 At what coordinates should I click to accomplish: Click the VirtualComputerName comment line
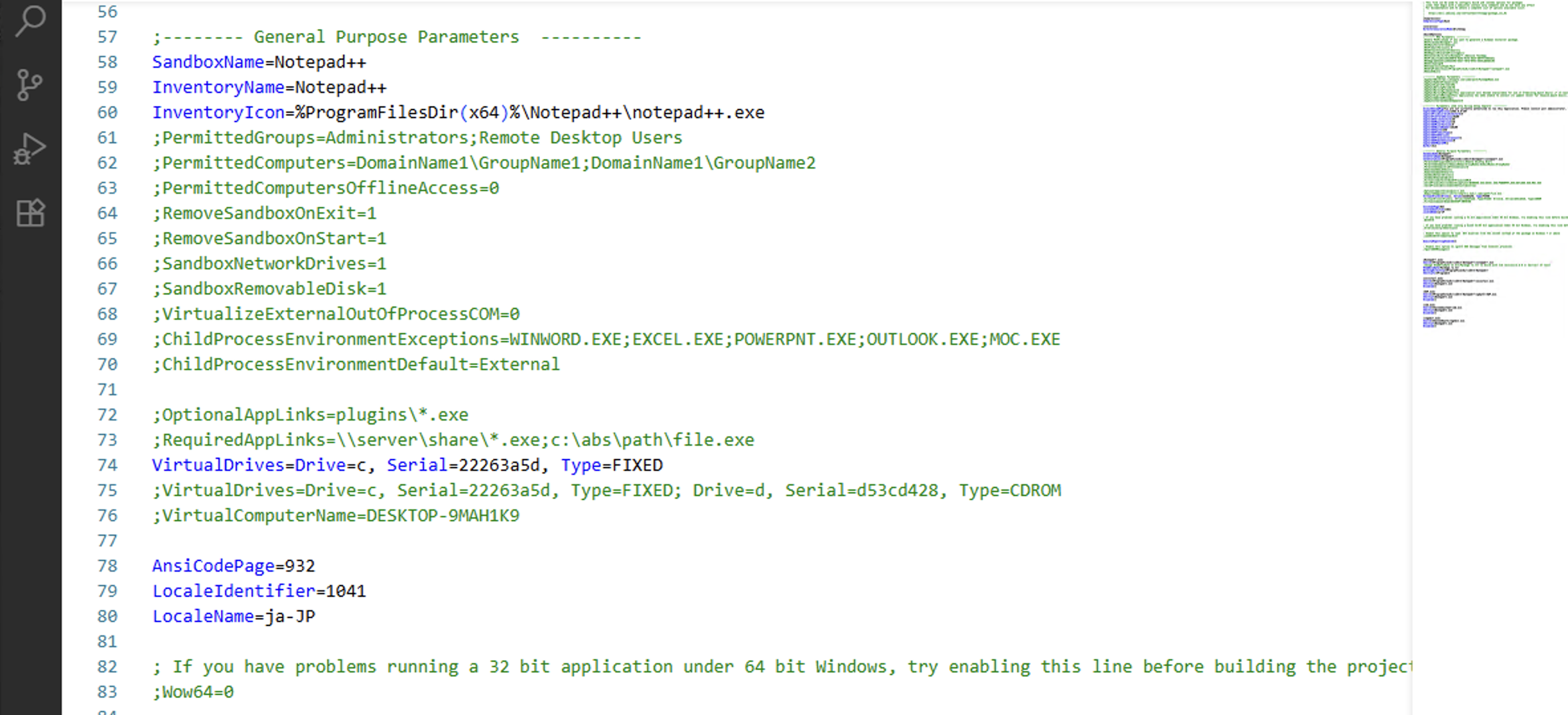click(x=336, y=516)
